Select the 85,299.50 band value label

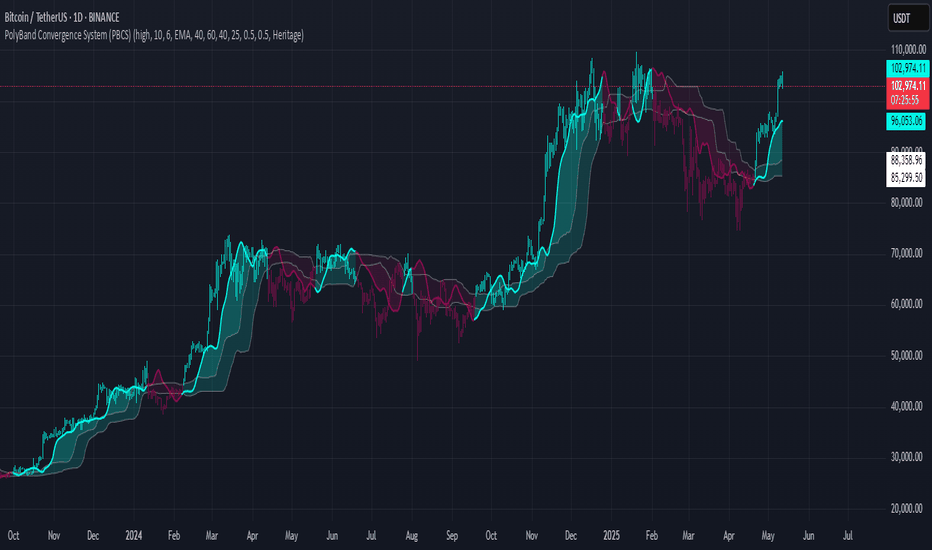(906, 178)
